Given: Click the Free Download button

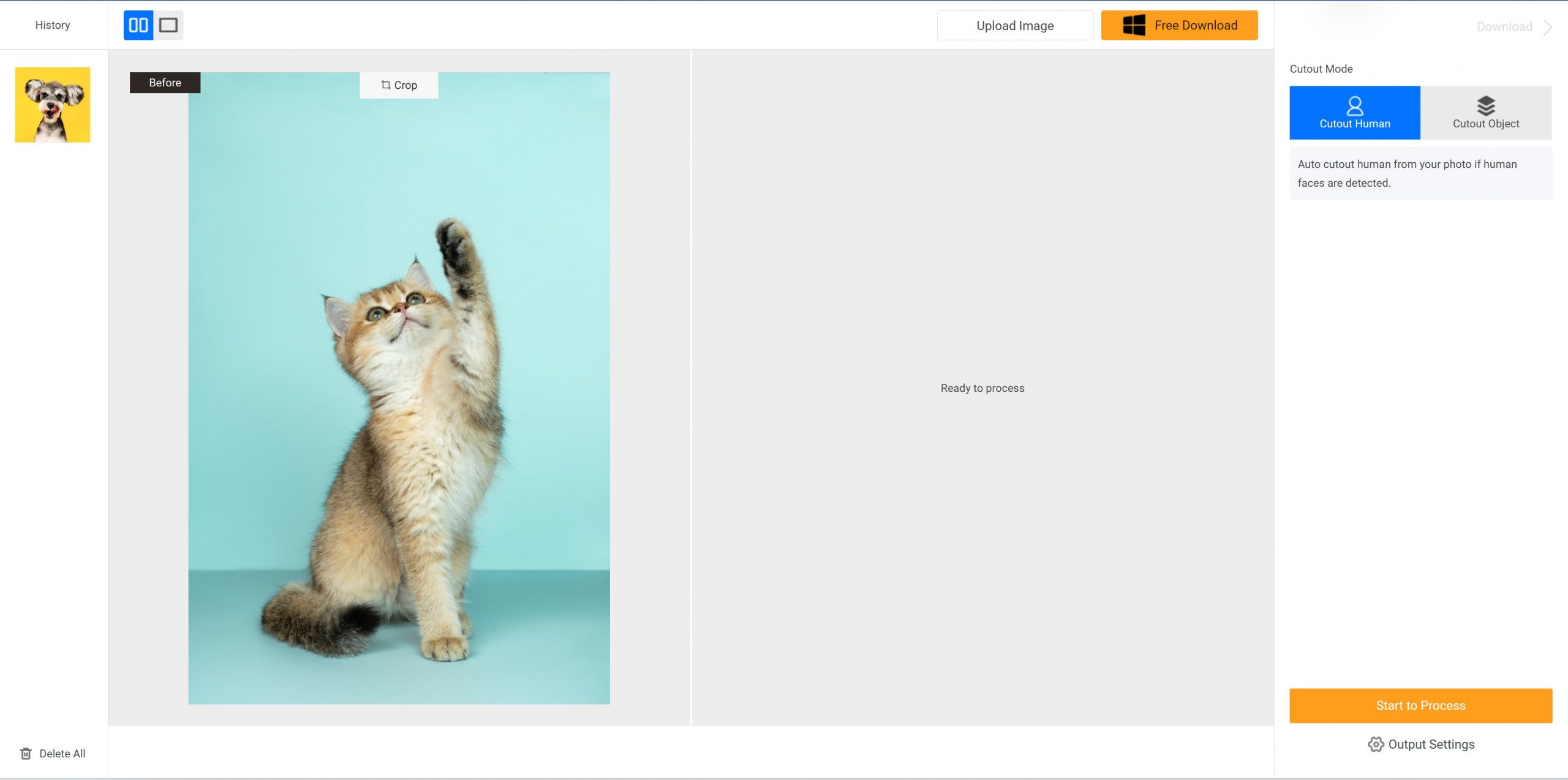Looking at the screenshot, I should tap(1195, 26).
